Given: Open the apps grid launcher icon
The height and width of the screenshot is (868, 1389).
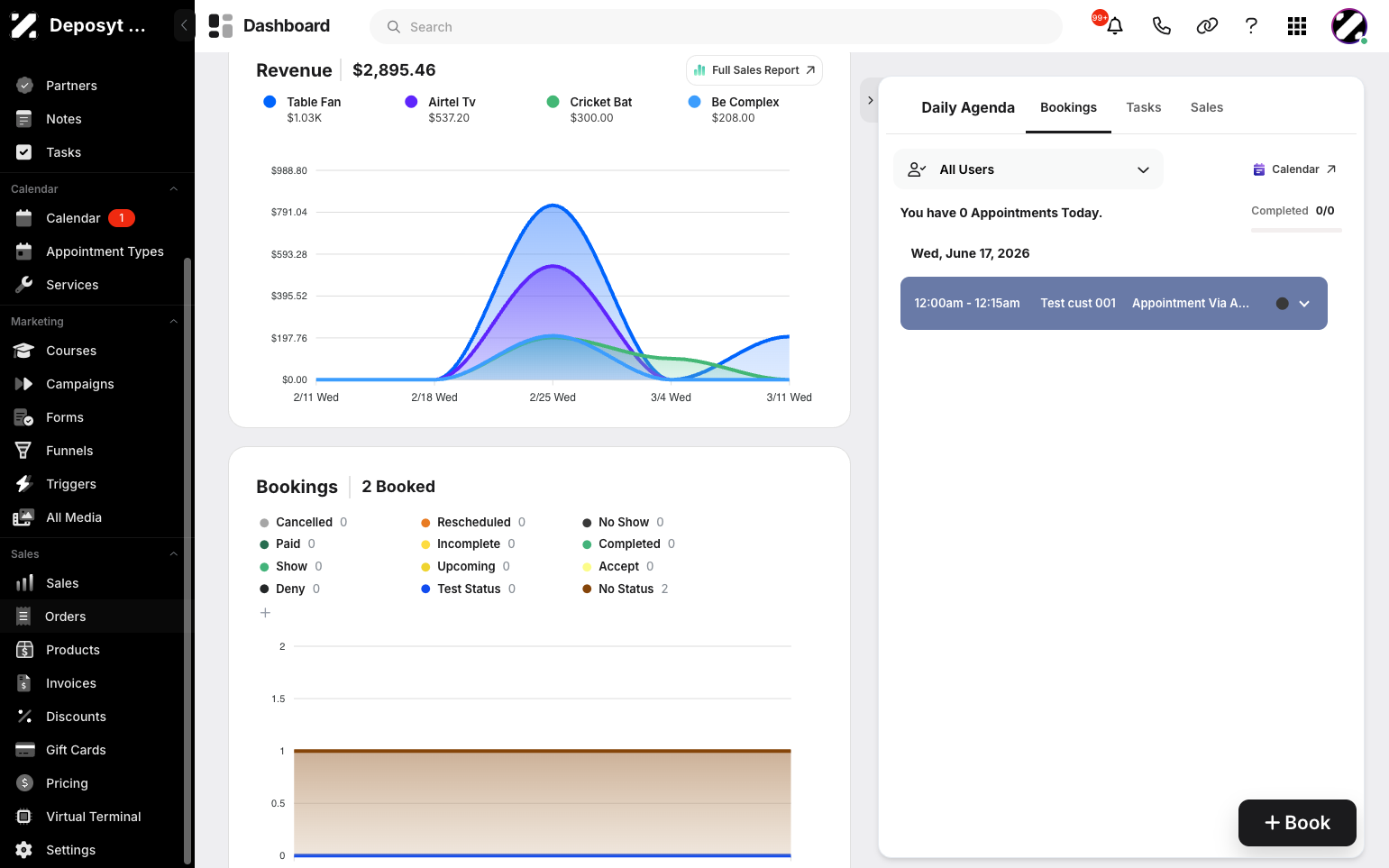Looking at the screenshot, I should tap(1297, 26).
